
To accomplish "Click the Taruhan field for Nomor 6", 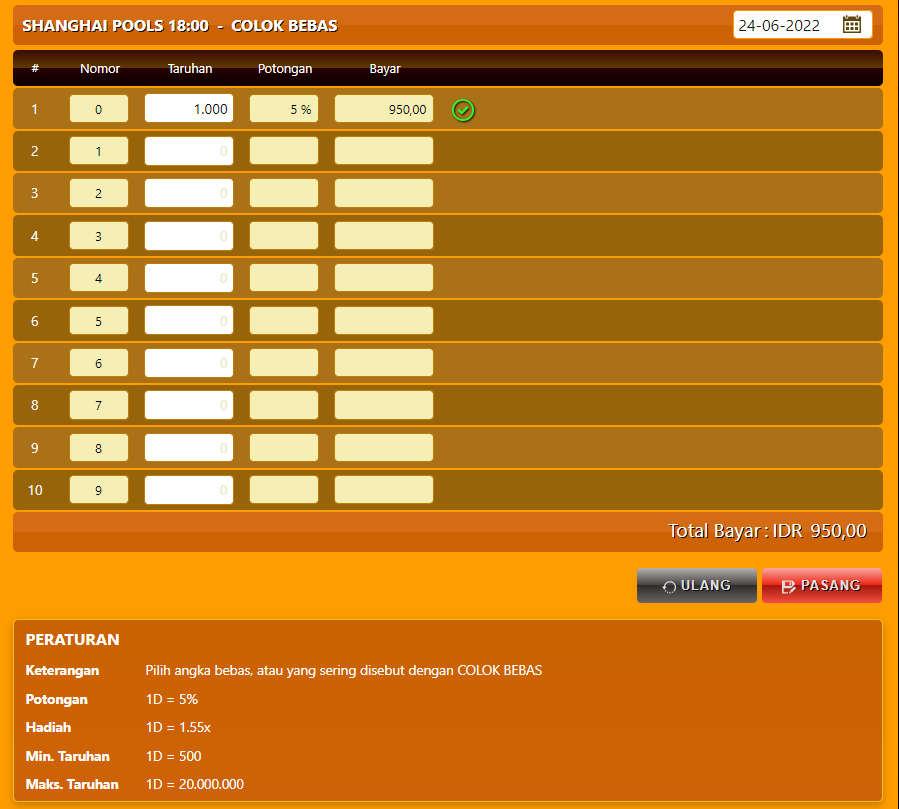I will tap(189, 363).
